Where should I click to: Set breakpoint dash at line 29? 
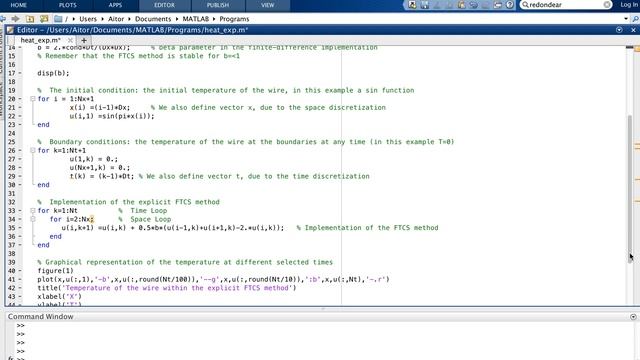point(20,176)
